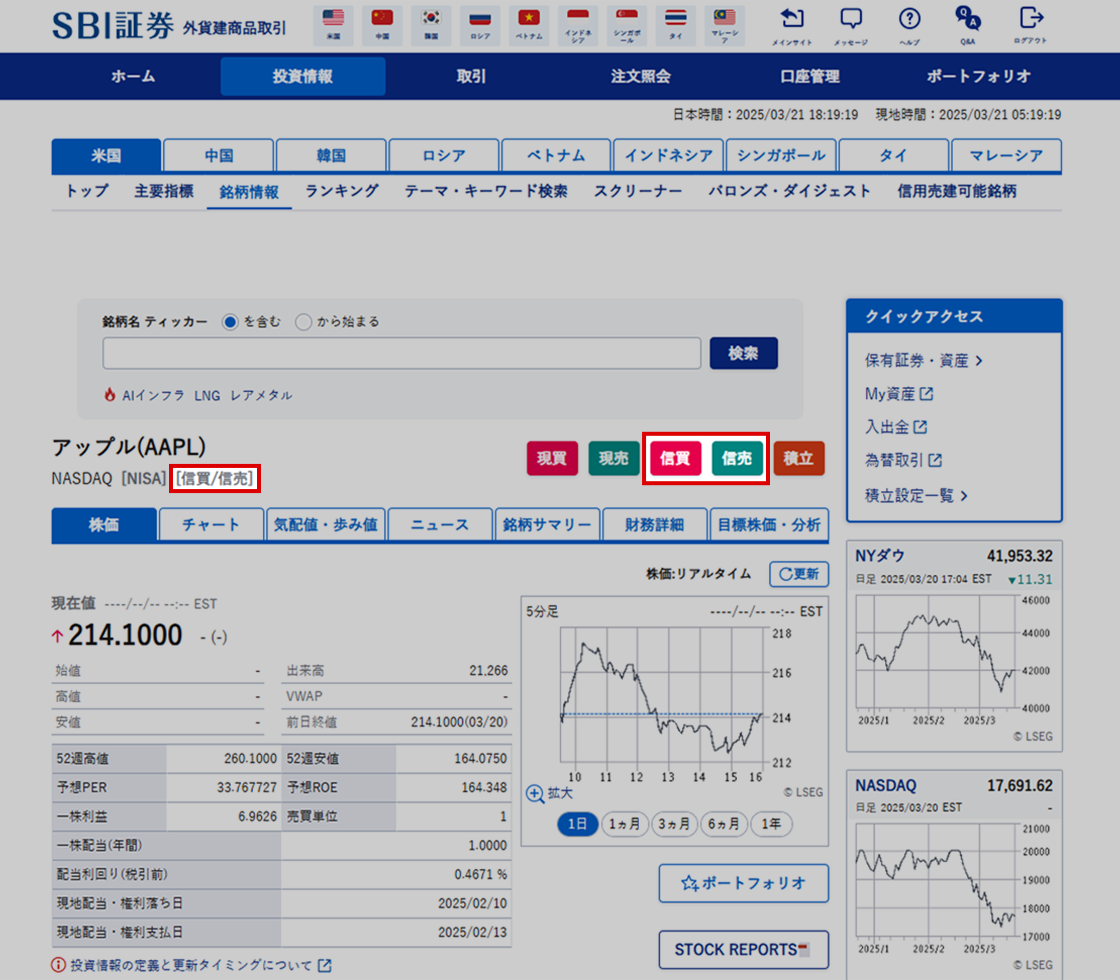Screen dimensions: 1120x980
Task: Click the 積立 button
Action: (799, 459)
